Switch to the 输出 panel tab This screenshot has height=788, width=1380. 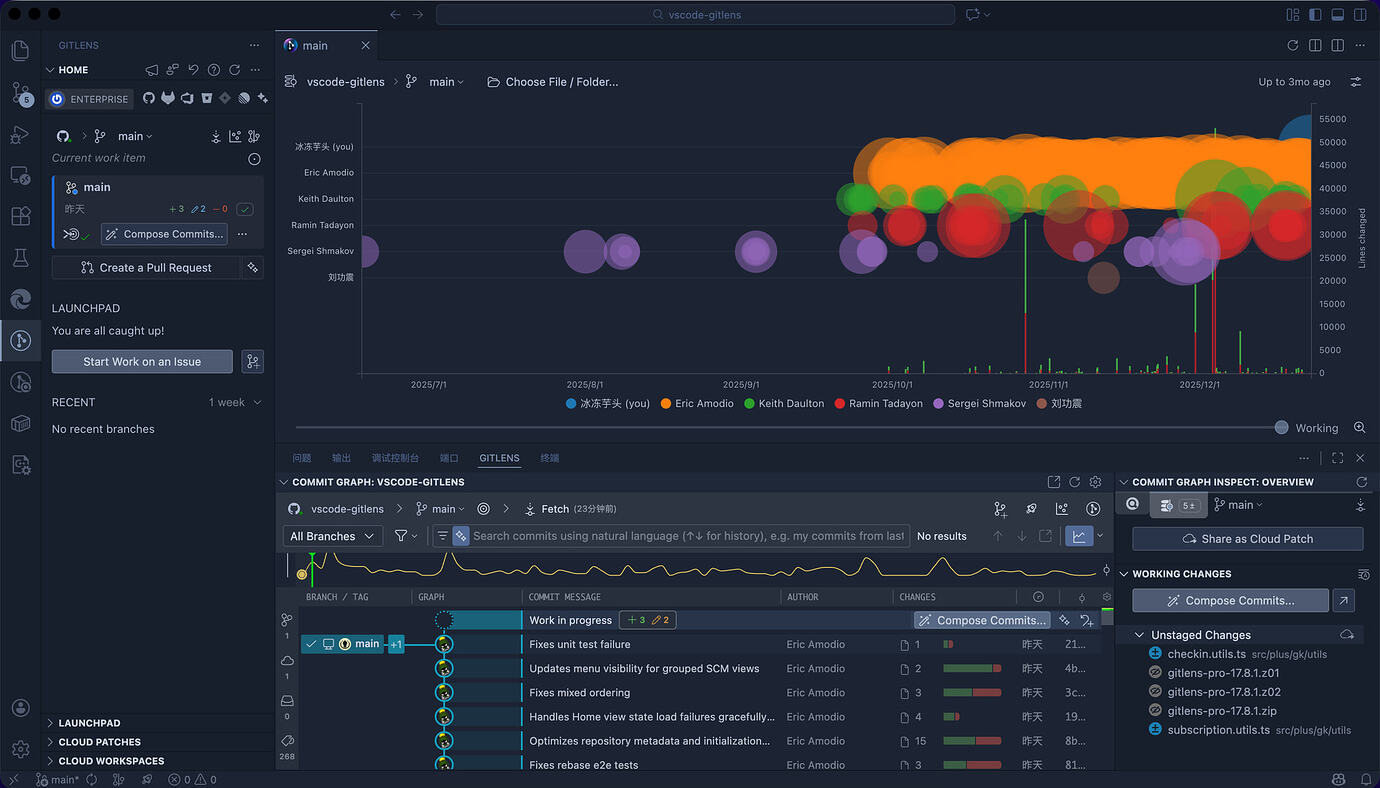click(342, 458)
